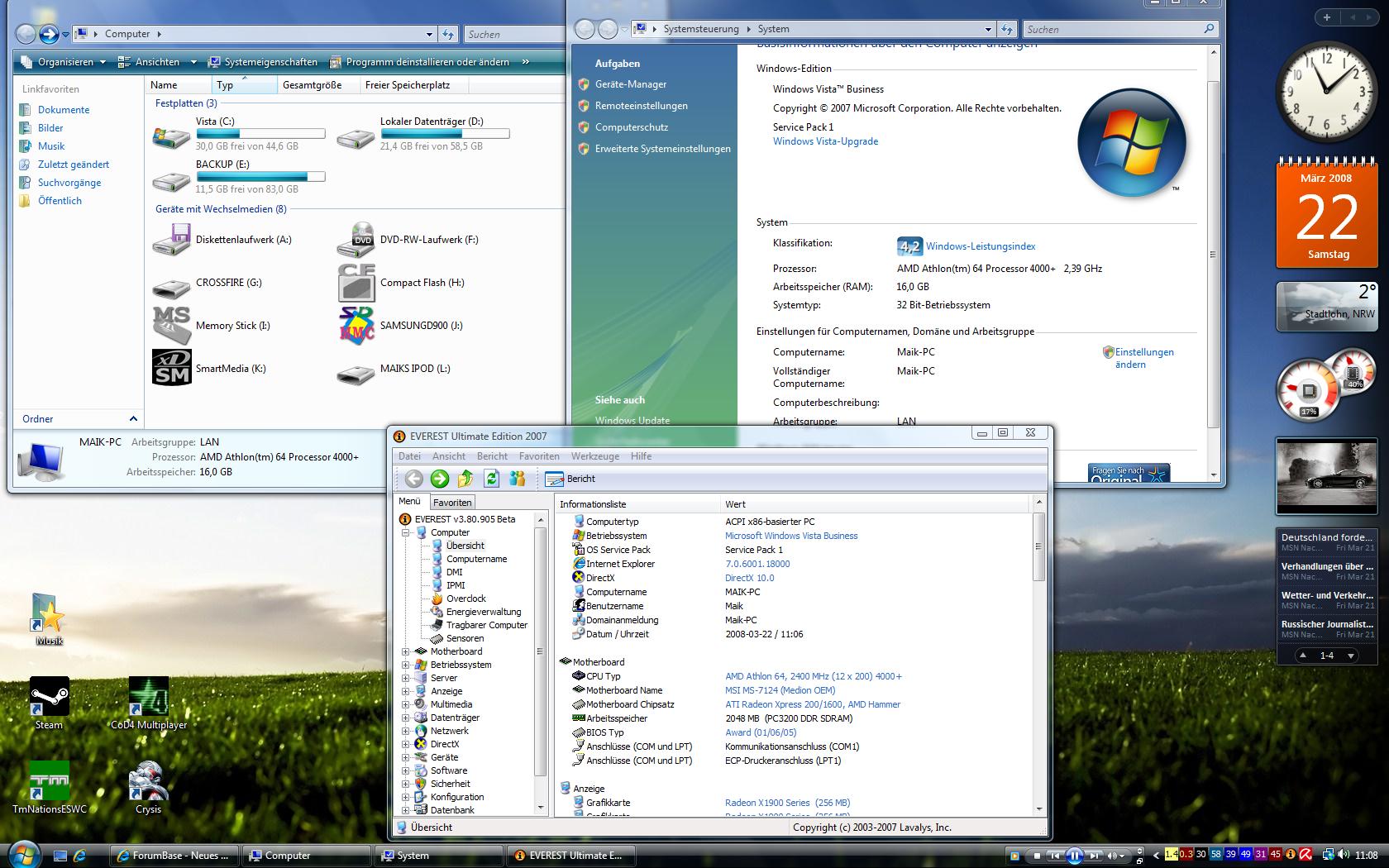This screenshot has width=1389, height=868.
Task: Click Einstellungen ändern in System window
Action: (x=1144, y=358)
